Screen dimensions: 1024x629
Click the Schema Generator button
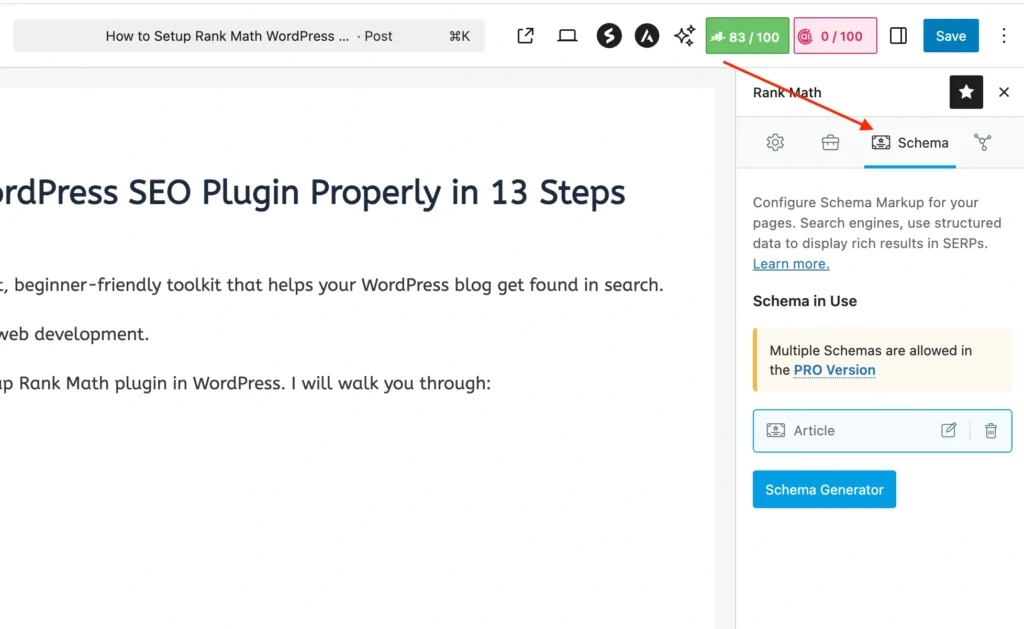(x=824, y=490)
